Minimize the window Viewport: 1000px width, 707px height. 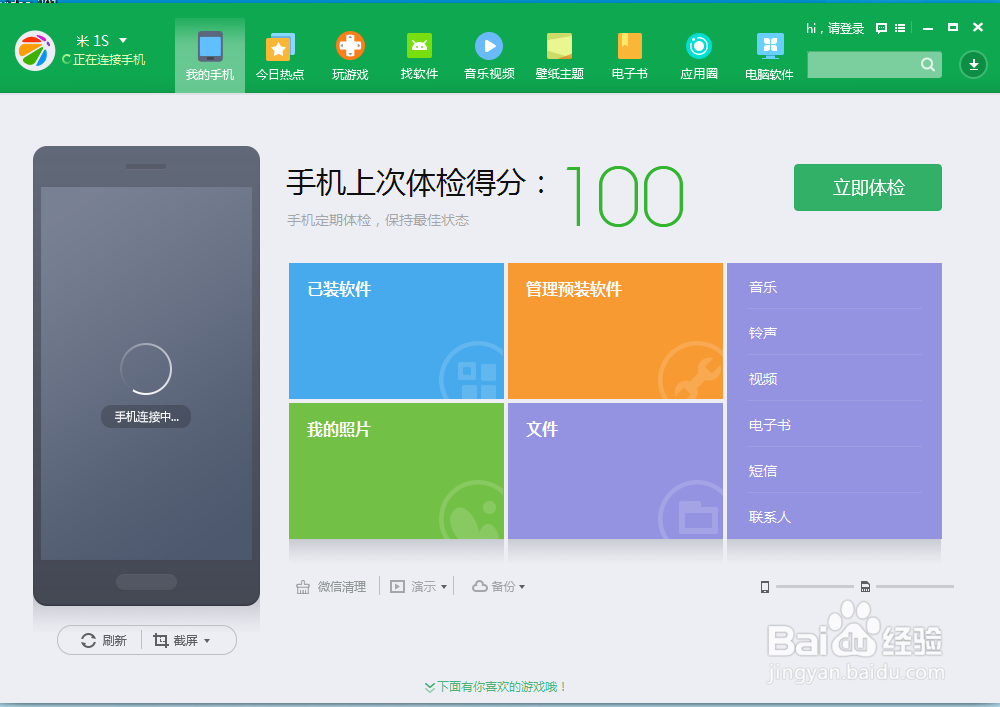[928, 28]
